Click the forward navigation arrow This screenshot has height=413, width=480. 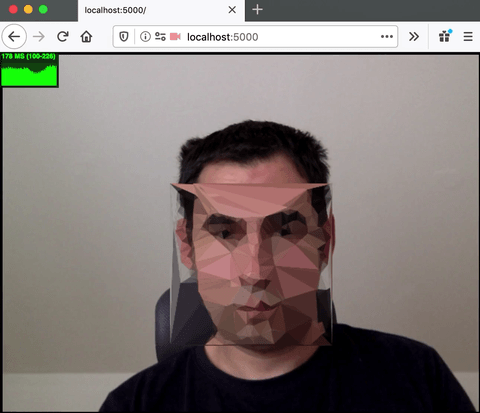coord(39,37)
